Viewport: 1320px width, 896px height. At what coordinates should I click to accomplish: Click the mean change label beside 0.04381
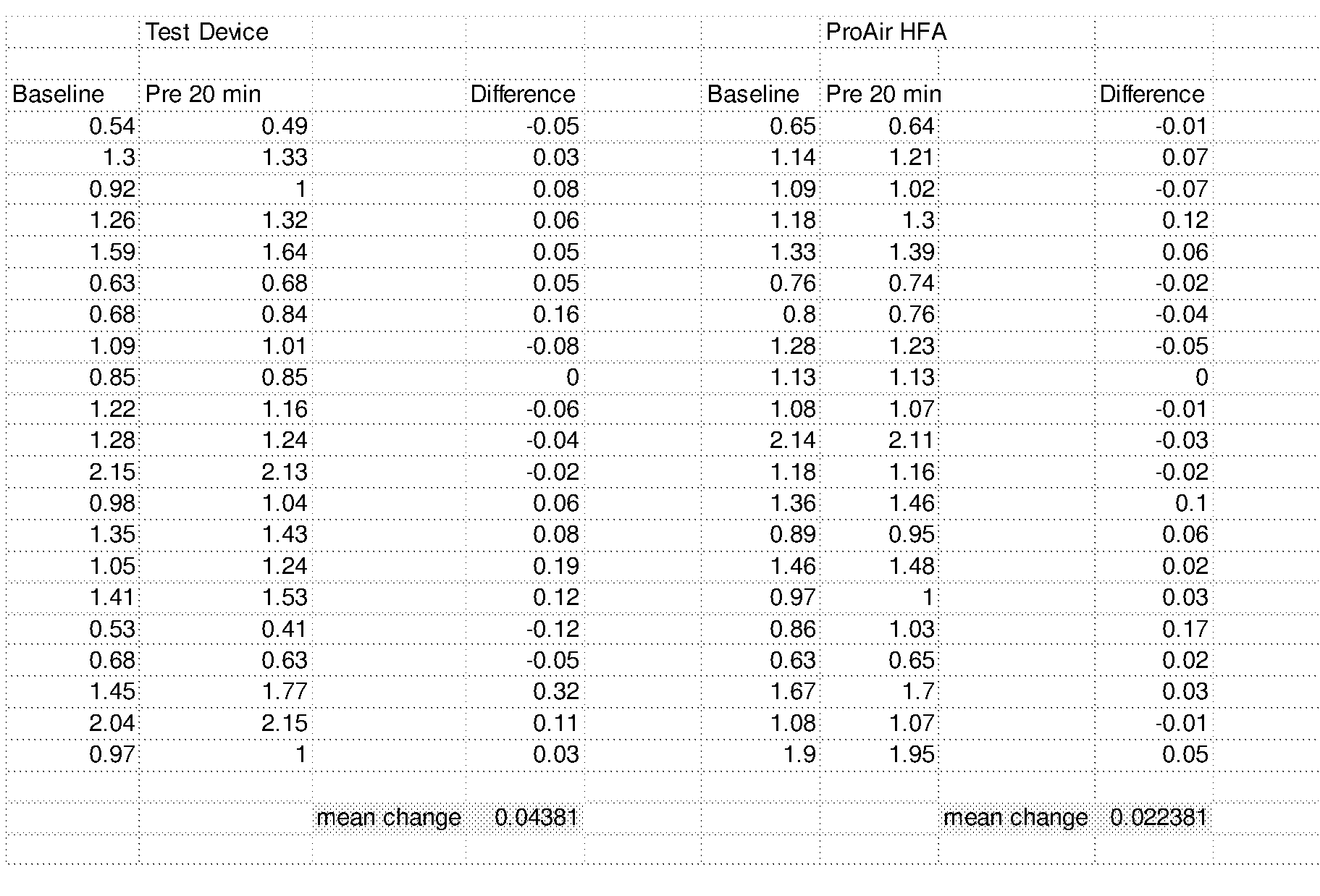click(x=389, y=817)
